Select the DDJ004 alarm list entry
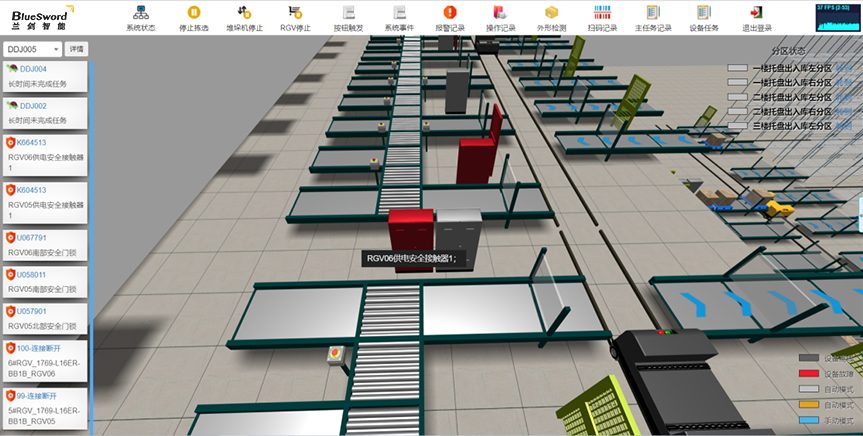Image resolution: width=863 pixels, height=436 pixels. (33, 69)
